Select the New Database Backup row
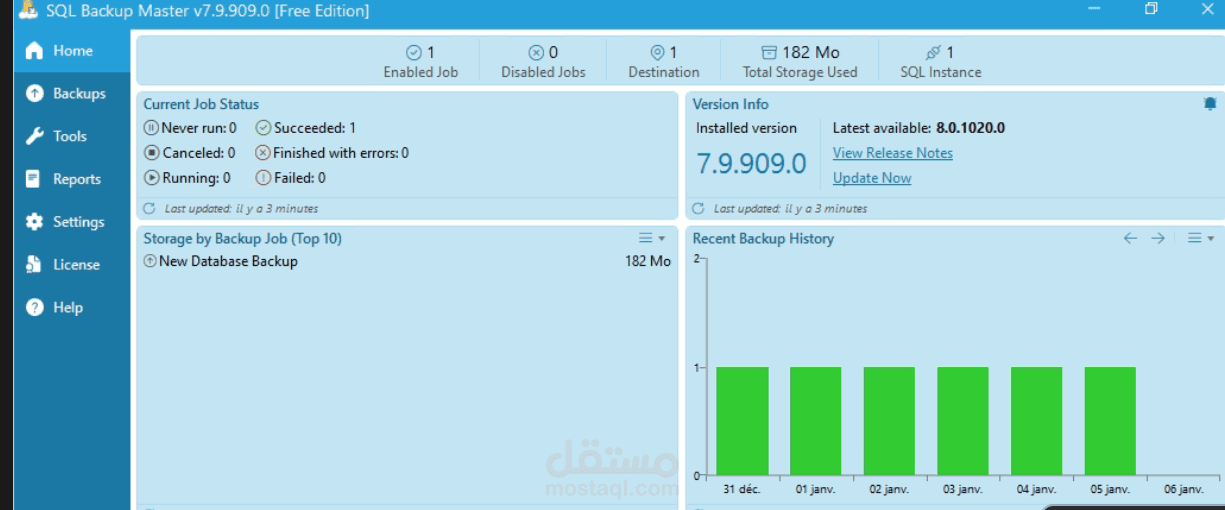 tap(407, 262)
